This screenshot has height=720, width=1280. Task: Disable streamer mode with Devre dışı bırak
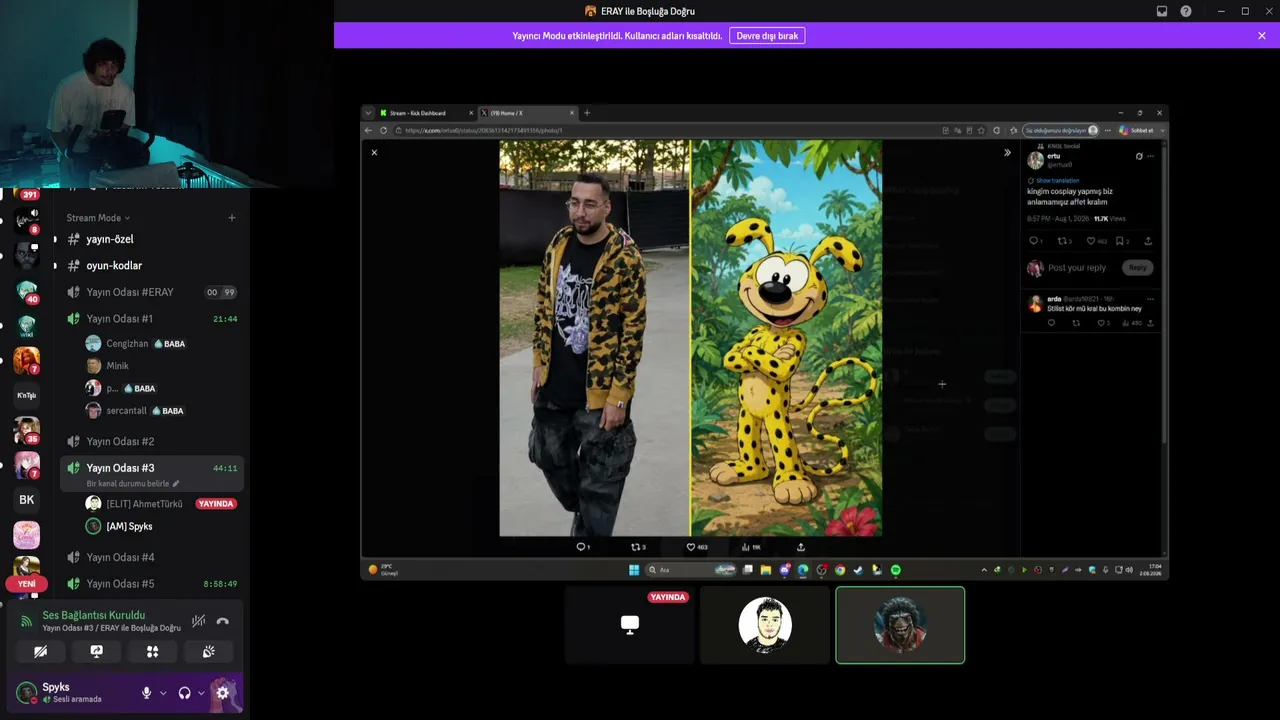767,36
